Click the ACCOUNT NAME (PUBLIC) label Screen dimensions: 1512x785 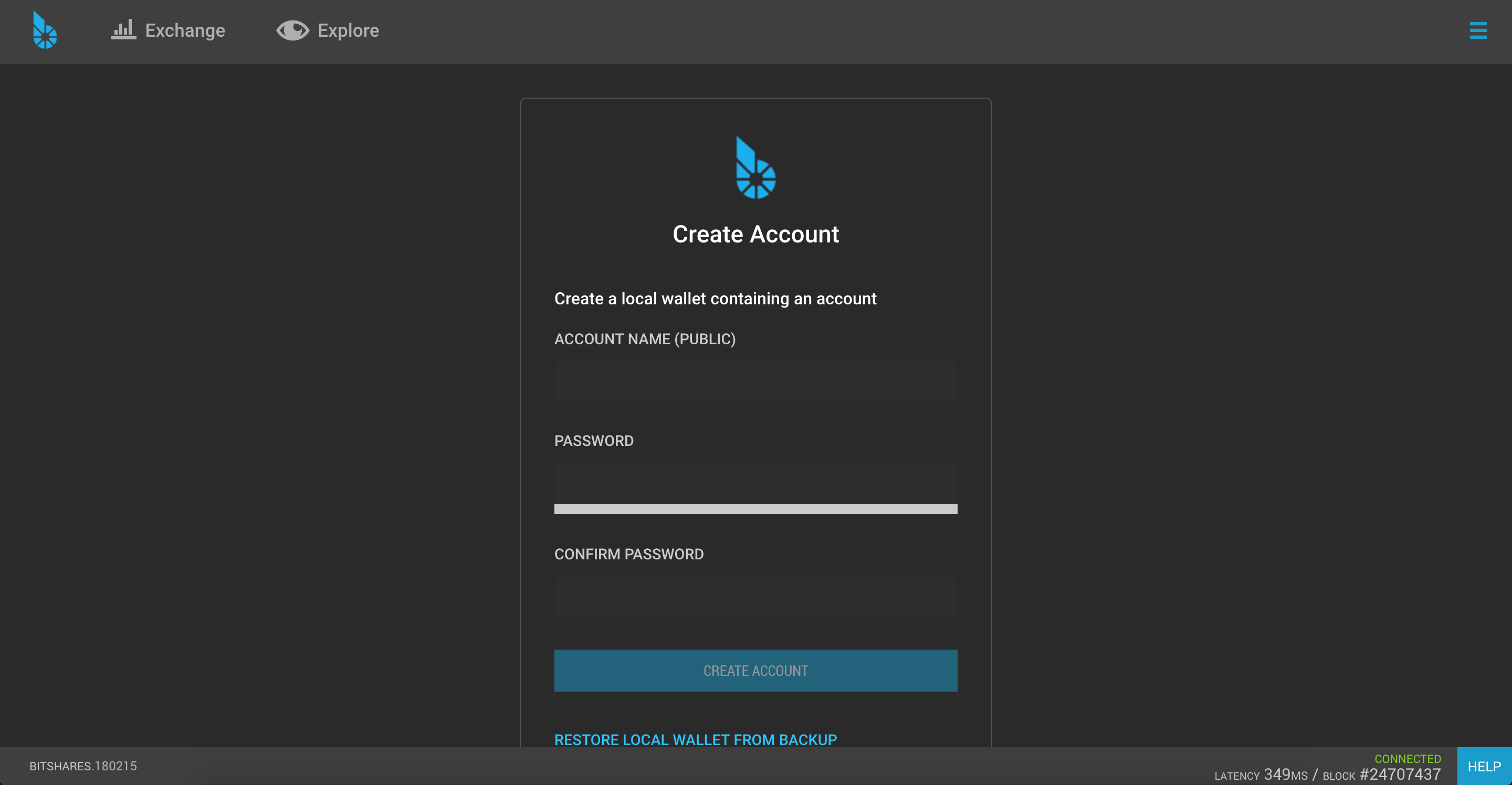coord(645,339)
